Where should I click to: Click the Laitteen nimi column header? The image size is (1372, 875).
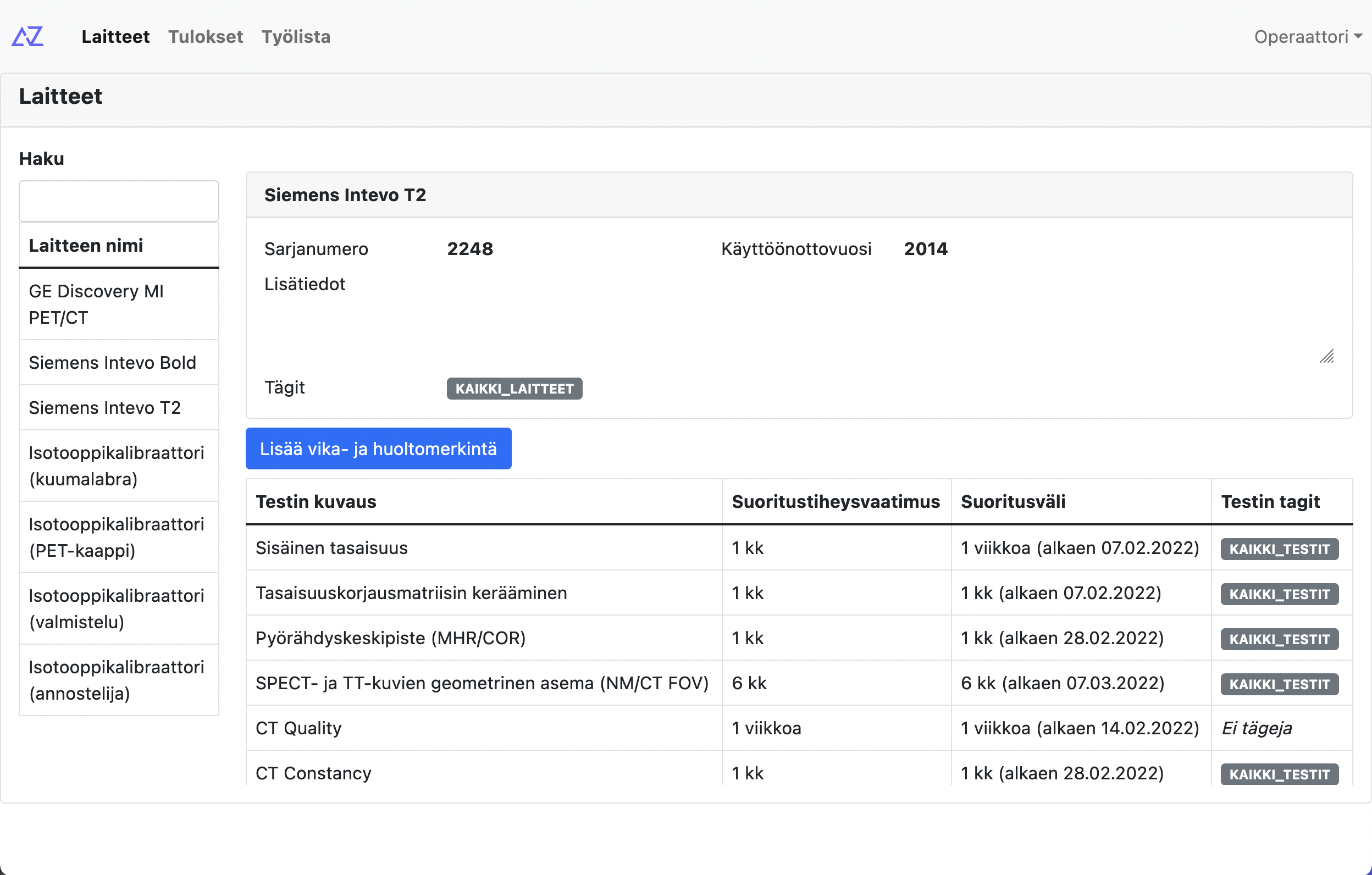pyautogui.click(x=119, y=246)
